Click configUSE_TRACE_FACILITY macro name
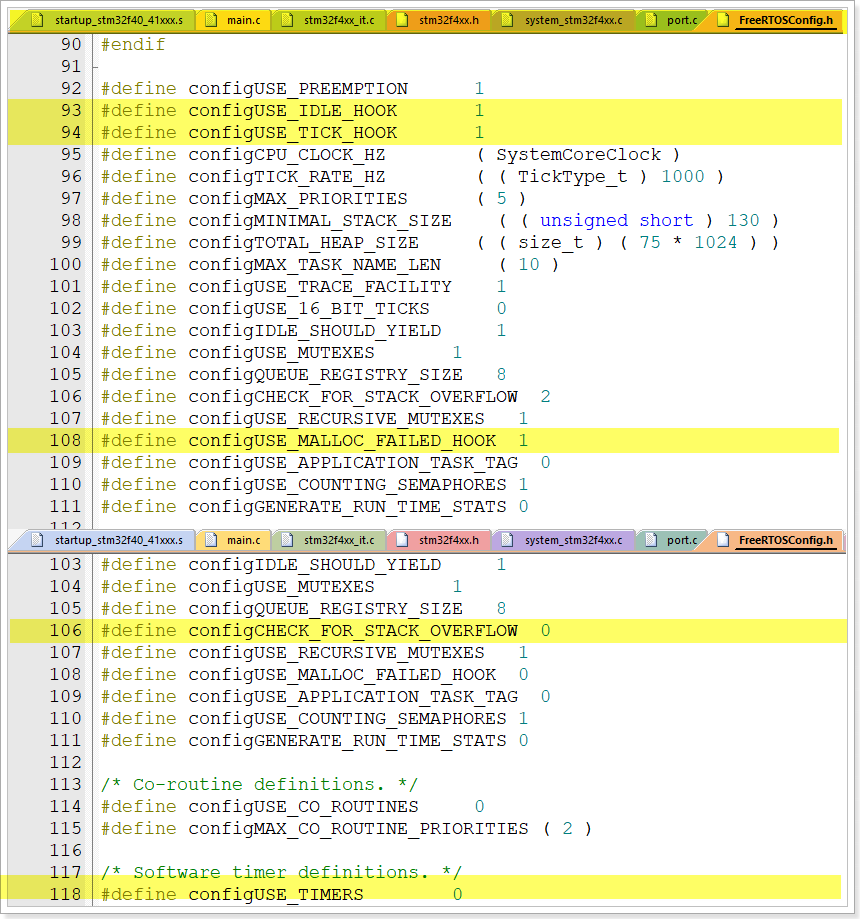860x919 pixels. [320, 287]
